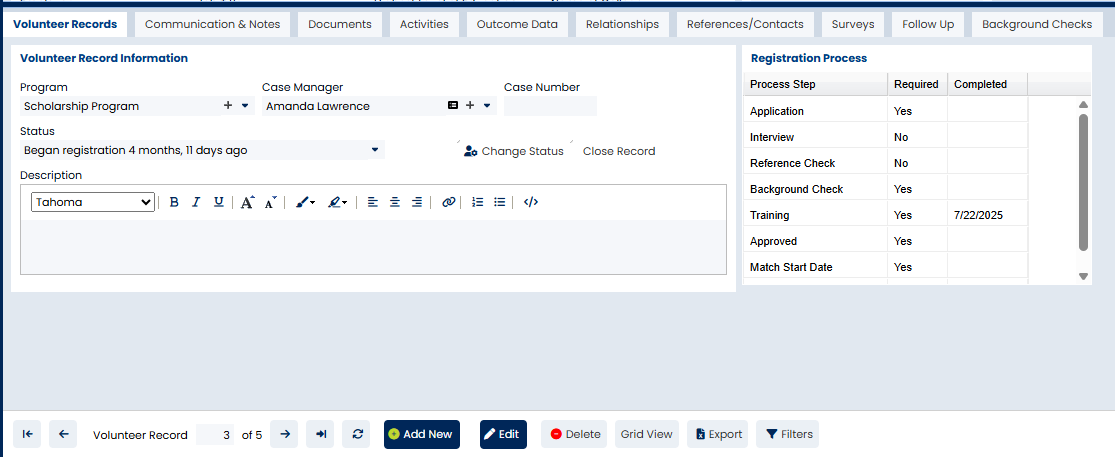Image resolution: width=1115 pixels, height=457 pixels.
Task: Open text color brush picker
Action: (x=306, y=203)
